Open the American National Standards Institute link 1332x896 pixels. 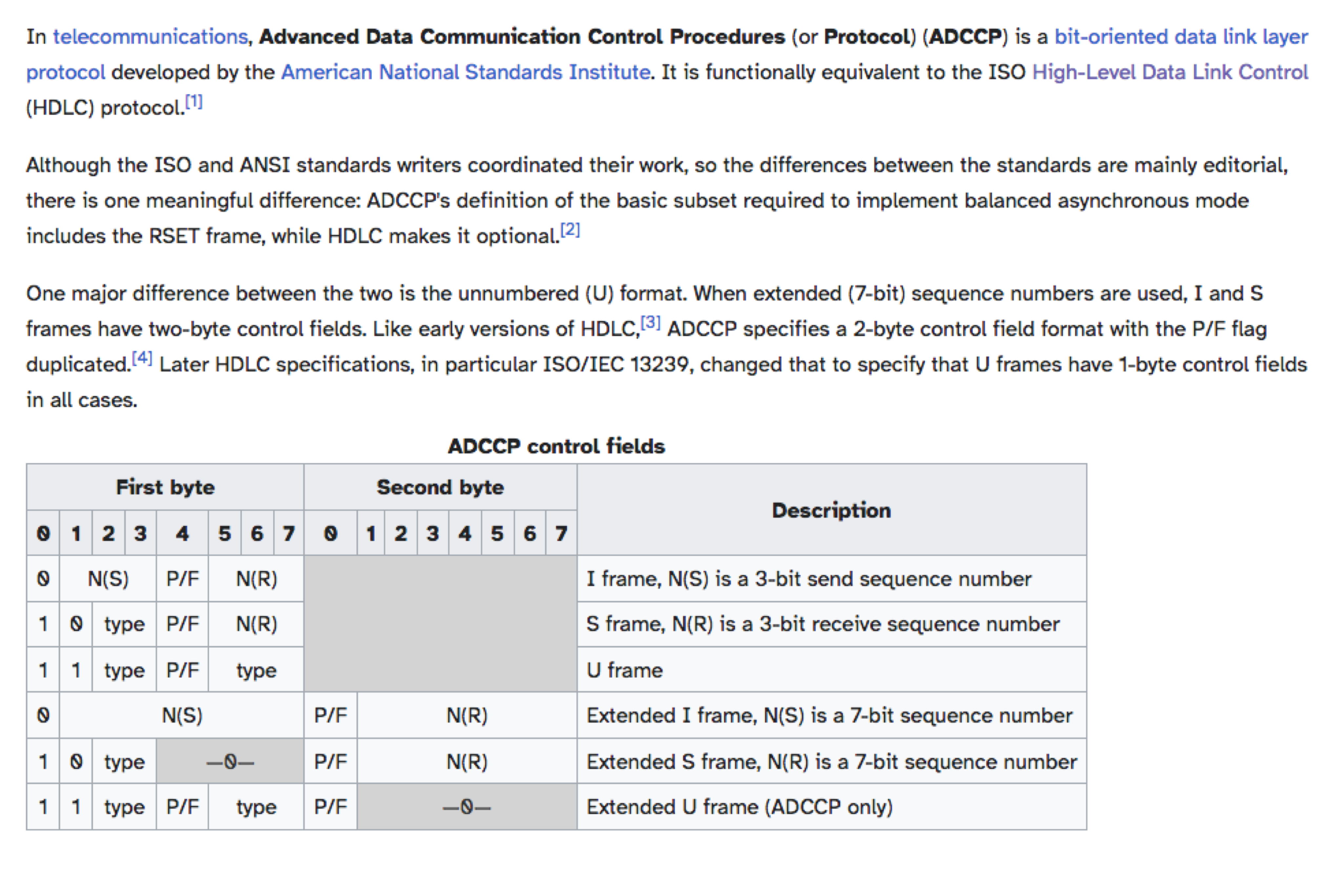pyautogui.click(x=465, y=72)
